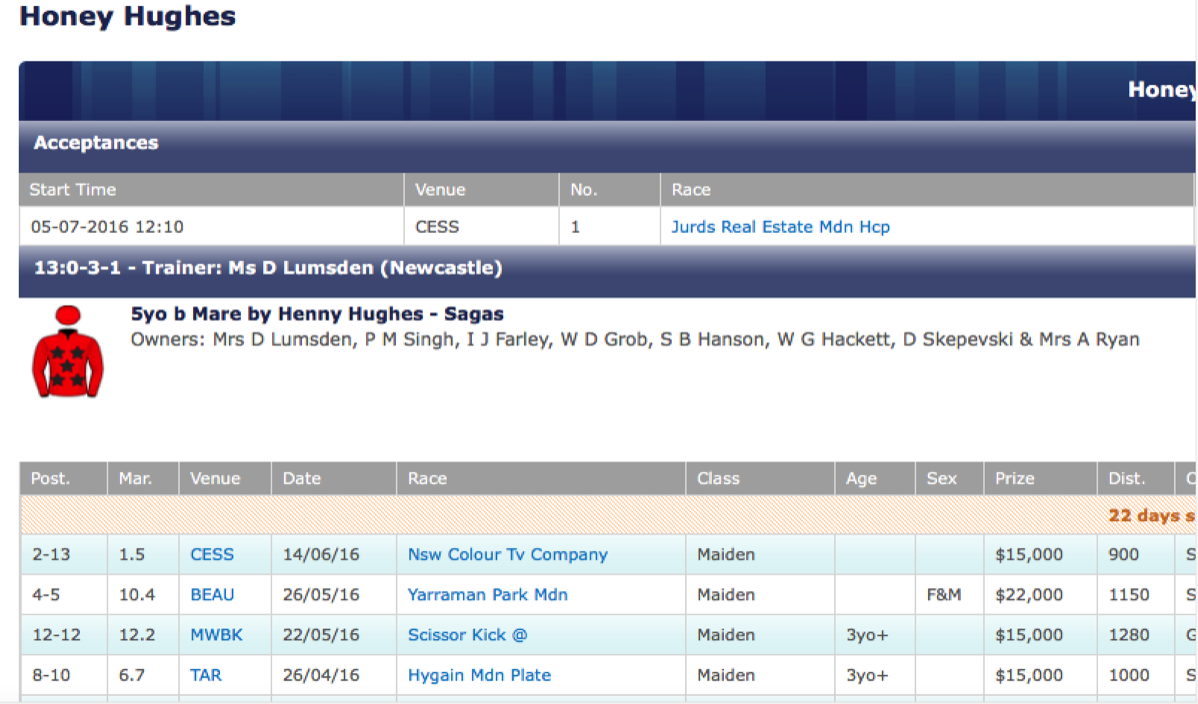Open the MWBK venue link
The image size is (1198, 704).
click(x=216, y=635)
